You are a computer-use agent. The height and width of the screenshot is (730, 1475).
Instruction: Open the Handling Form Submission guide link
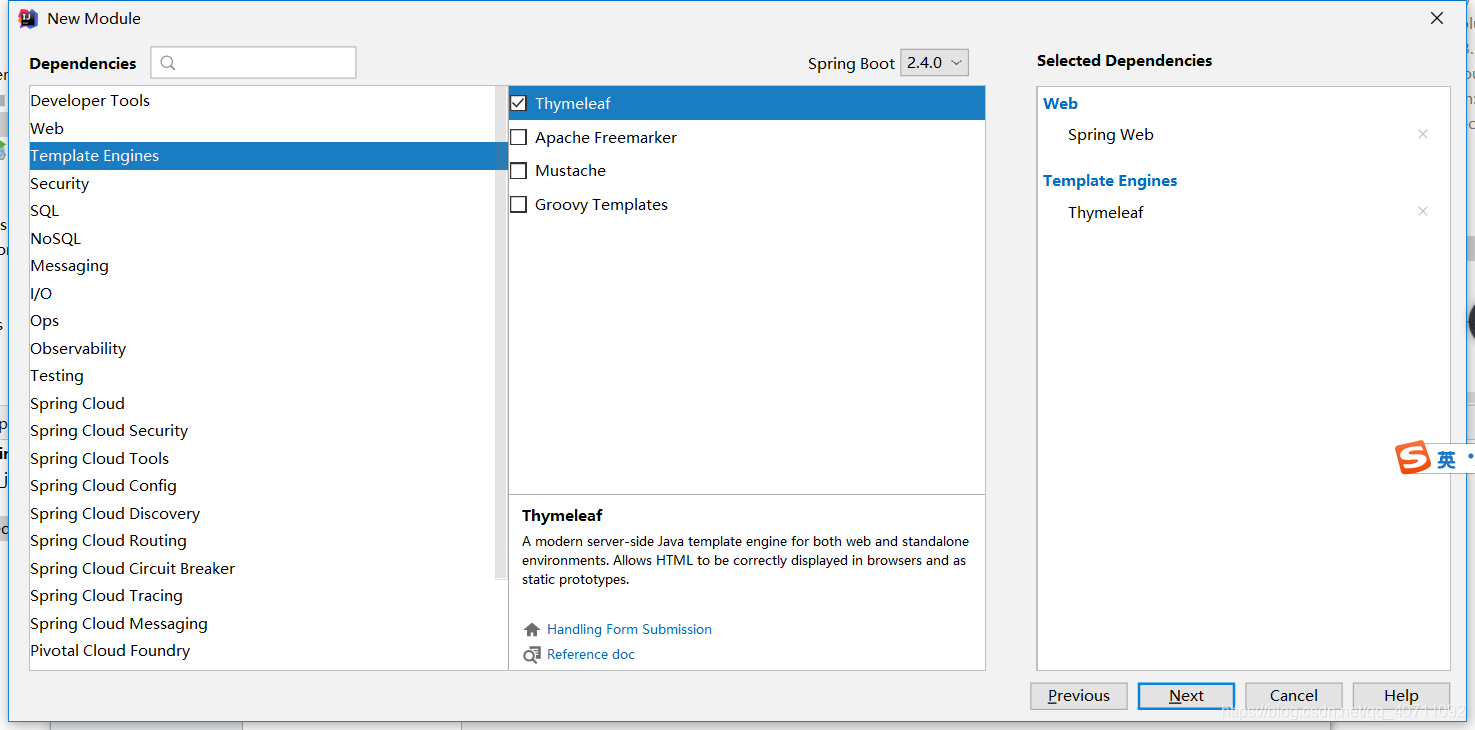[x=629, y=629]
